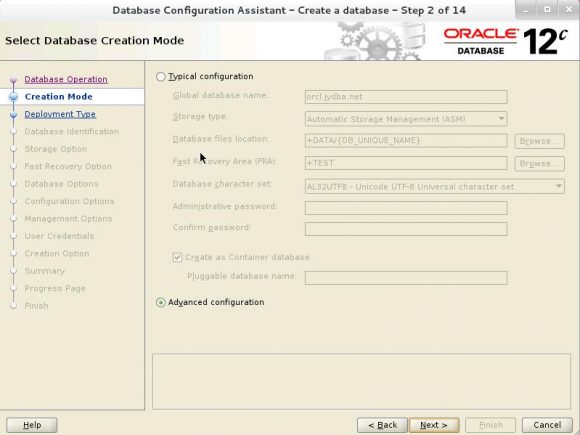Minimize the Database Configuration Assistant window
The height and width of the screenshot is (435, 580).
click(x=526, y=10)
